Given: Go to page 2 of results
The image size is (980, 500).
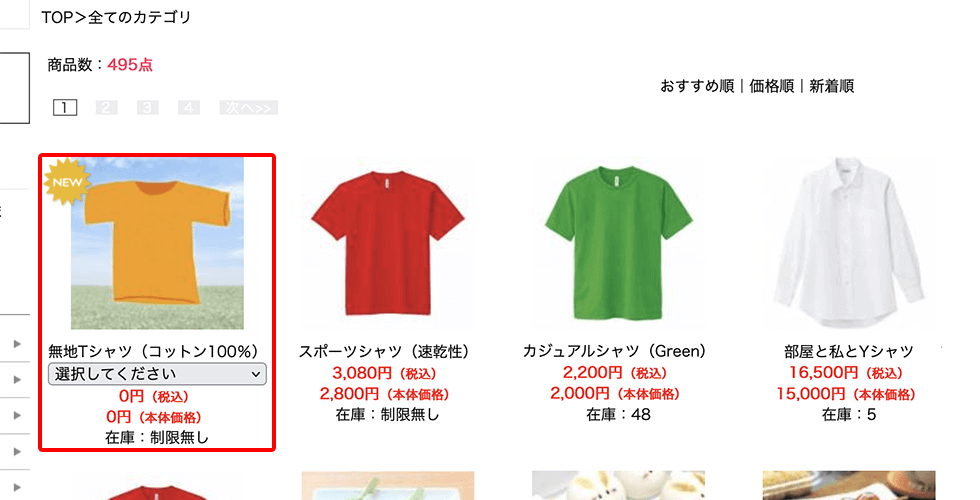Looking at the screenshot, I should pyautogui.click(x=106, y=108).
